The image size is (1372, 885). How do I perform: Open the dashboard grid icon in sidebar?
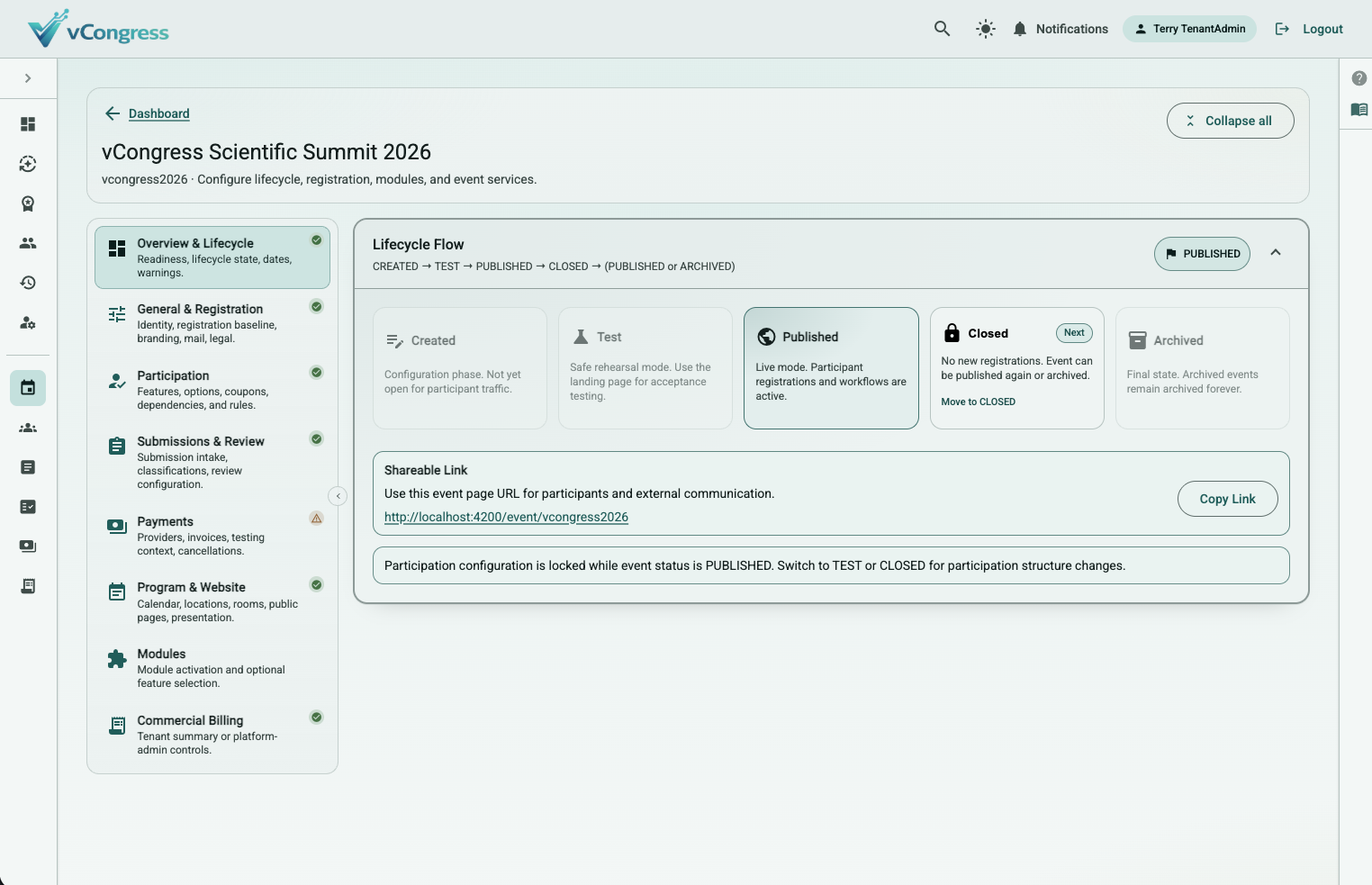click(x=28, y=124)
